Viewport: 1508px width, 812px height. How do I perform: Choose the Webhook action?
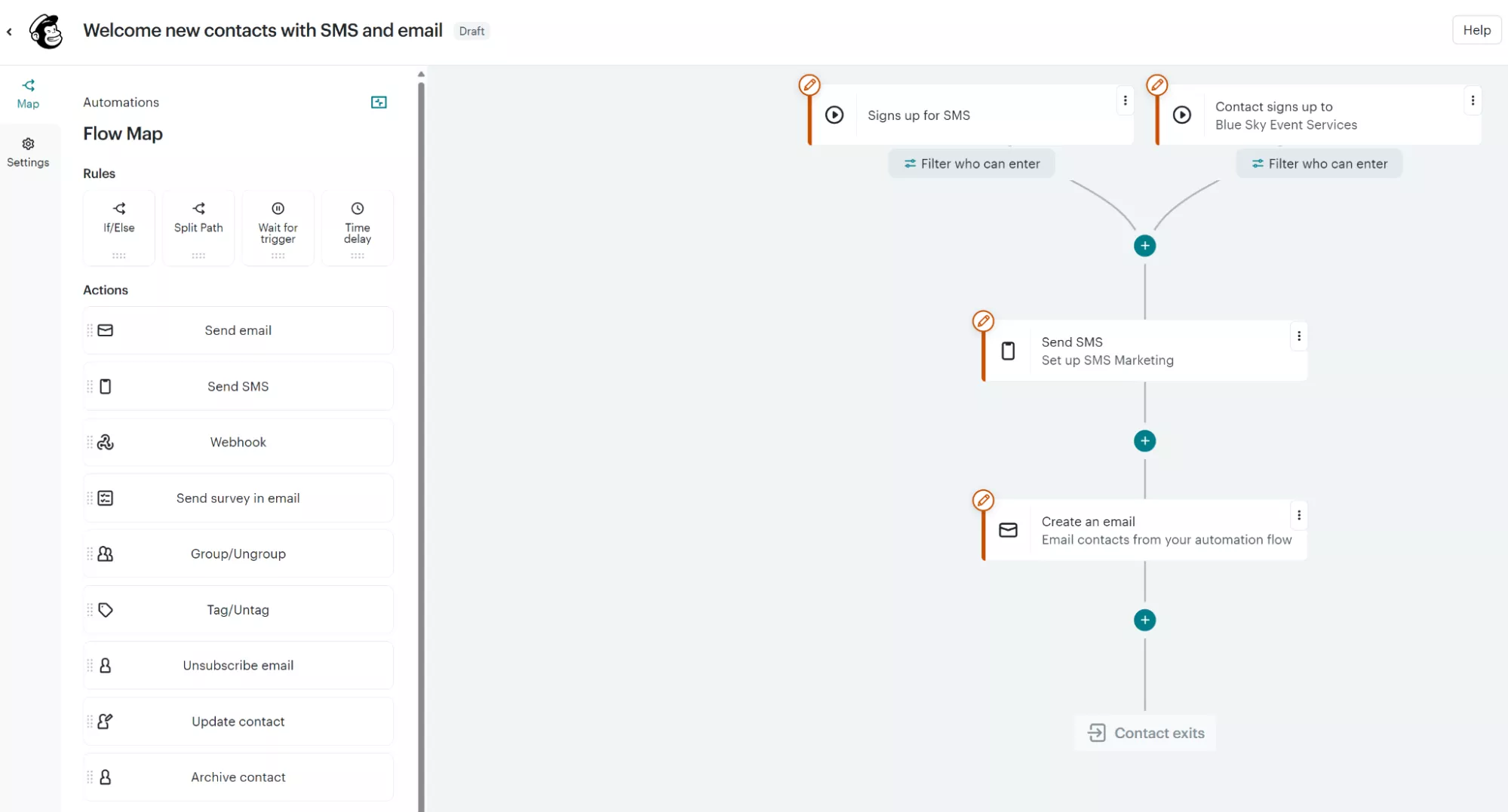pos(238,442)
